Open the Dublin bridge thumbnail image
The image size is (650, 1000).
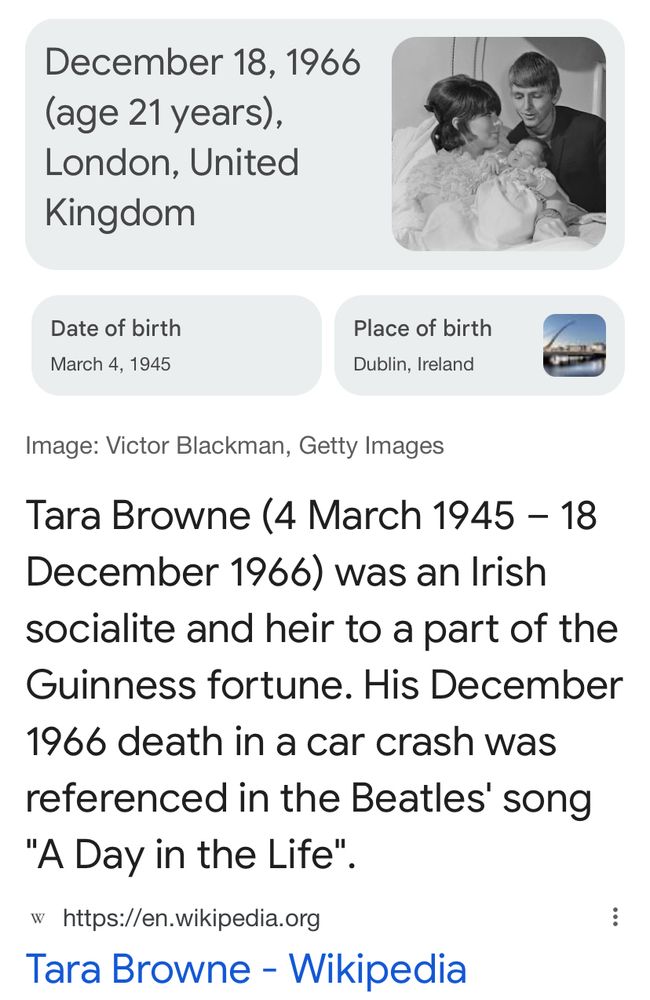coord(574,345)
